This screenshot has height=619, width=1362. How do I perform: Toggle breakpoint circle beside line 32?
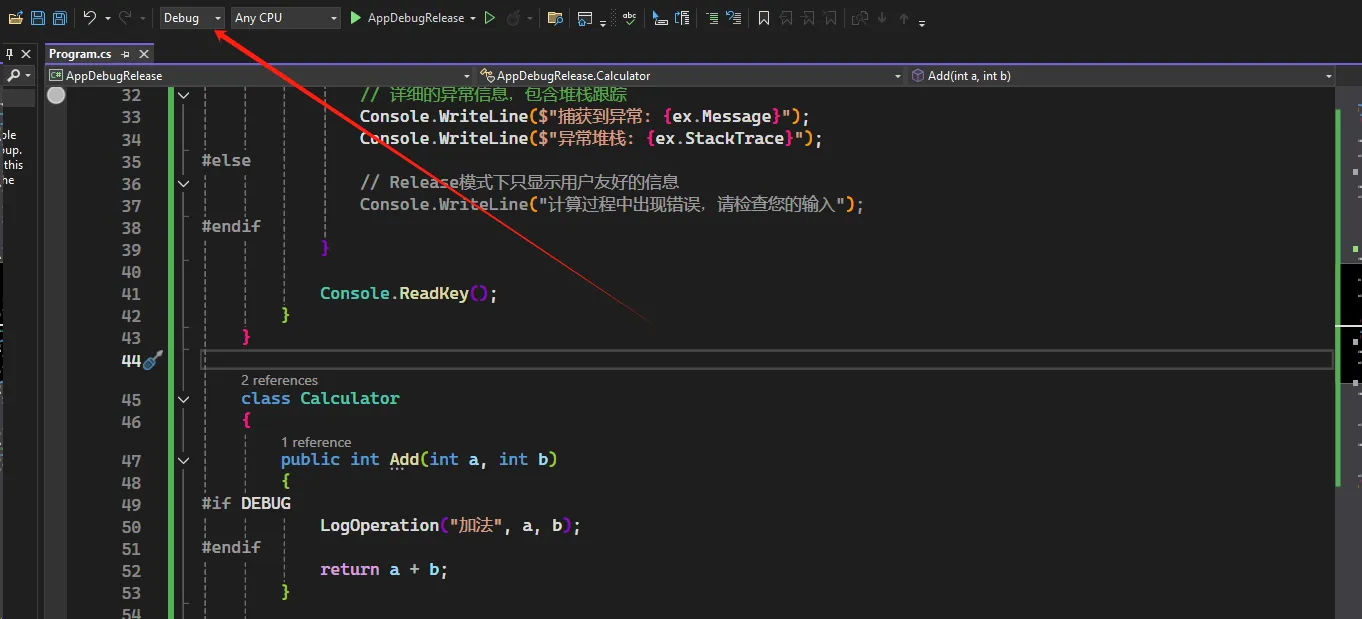point(56,95)
